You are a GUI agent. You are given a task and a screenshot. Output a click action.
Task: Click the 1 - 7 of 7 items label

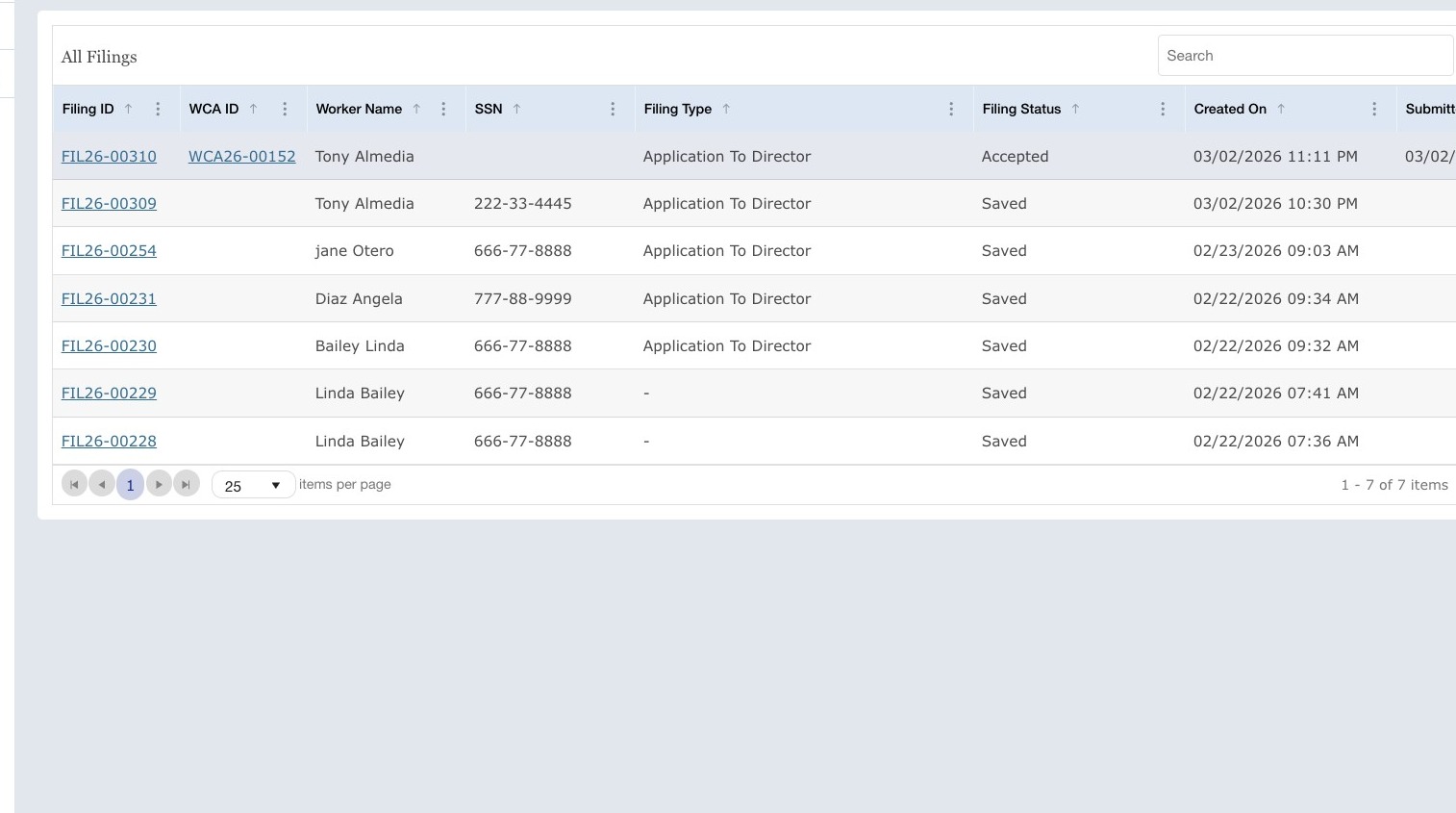click(1394, 485)
